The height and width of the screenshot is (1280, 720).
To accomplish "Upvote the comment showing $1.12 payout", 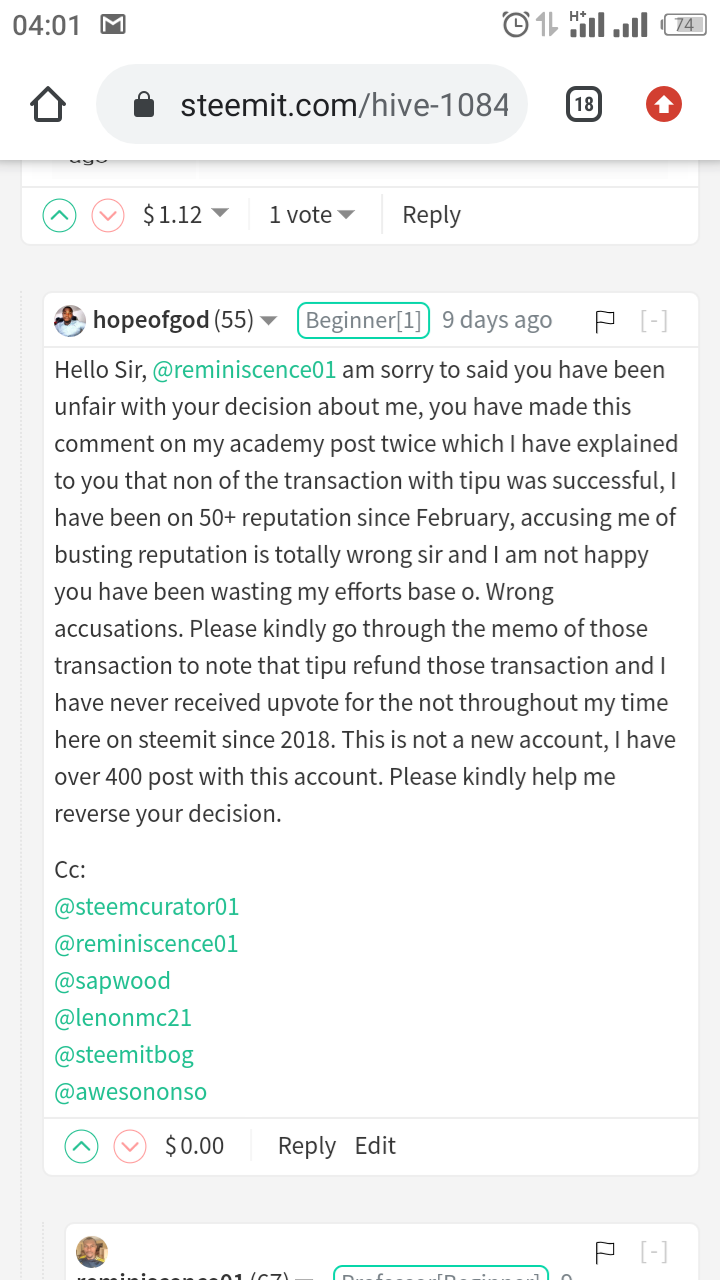I will [x=60, y=215].
